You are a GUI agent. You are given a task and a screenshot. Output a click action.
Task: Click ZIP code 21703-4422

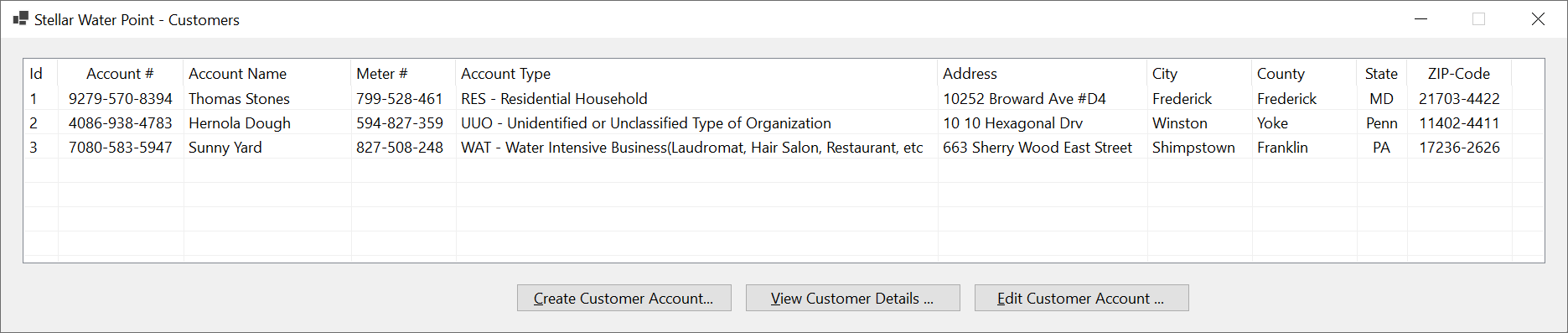click(1459, 98)
